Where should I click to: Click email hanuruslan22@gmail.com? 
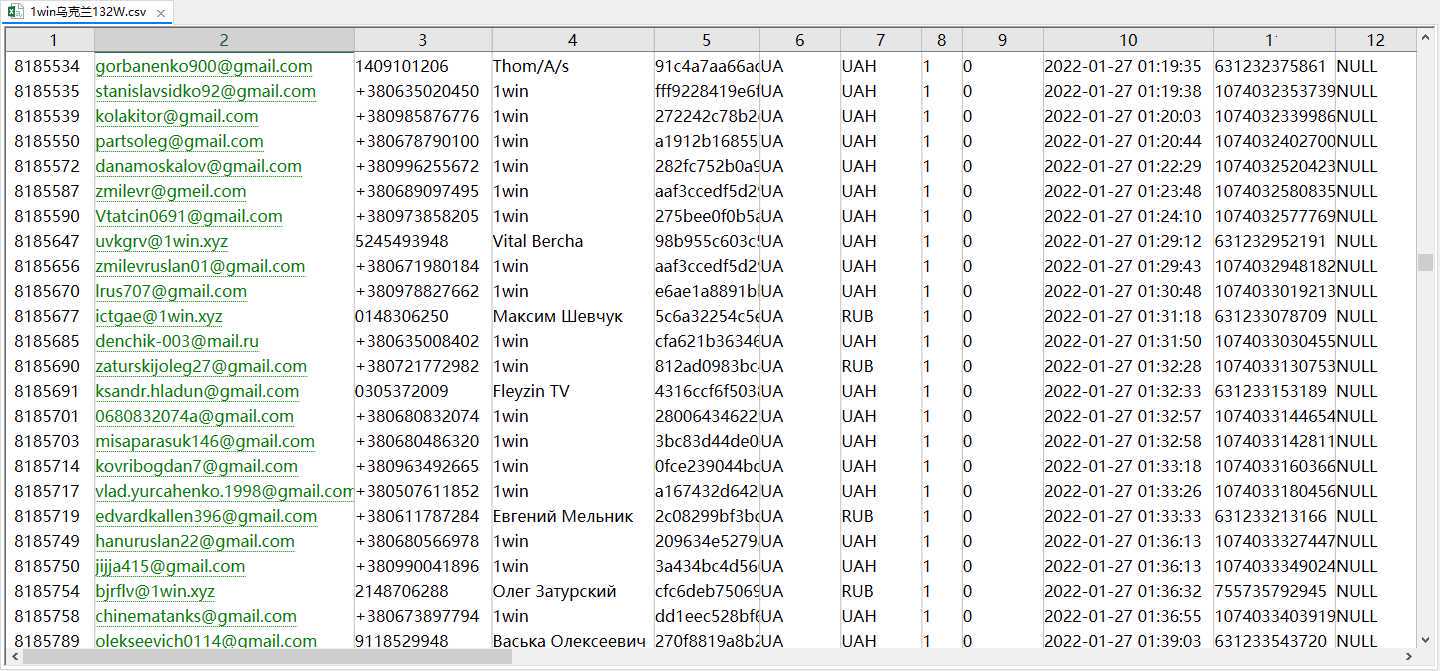click(x=195, y=541)
